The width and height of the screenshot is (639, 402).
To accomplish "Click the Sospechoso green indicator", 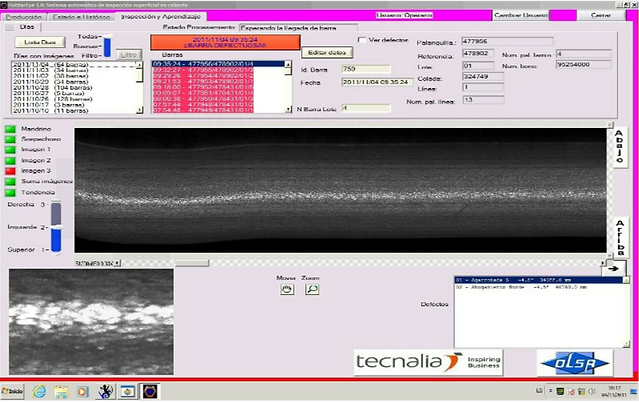I will point(10,139).
